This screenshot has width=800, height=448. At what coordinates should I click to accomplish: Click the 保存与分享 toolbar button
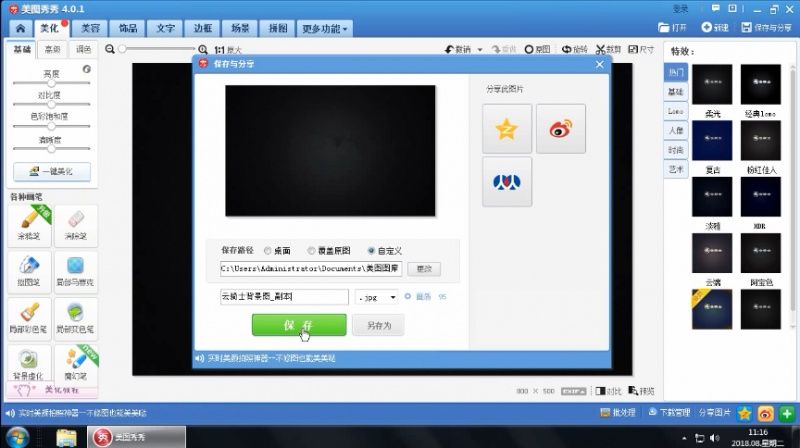click(x=766, y=28)
